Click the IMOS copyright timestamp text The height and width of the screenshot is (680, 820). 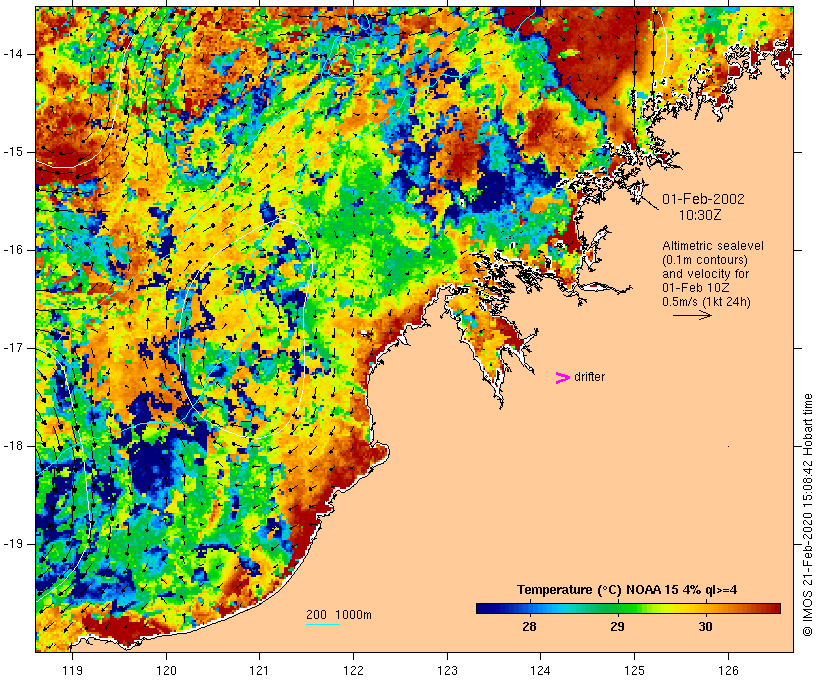pos(808,515)
